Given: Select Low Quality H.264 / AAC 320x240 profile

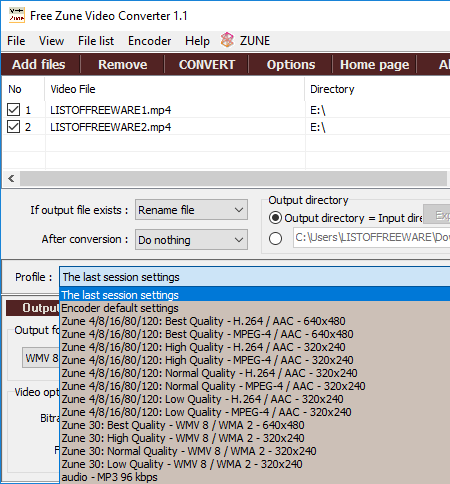Looking at the screenshot, I should [x=255, y=399].
